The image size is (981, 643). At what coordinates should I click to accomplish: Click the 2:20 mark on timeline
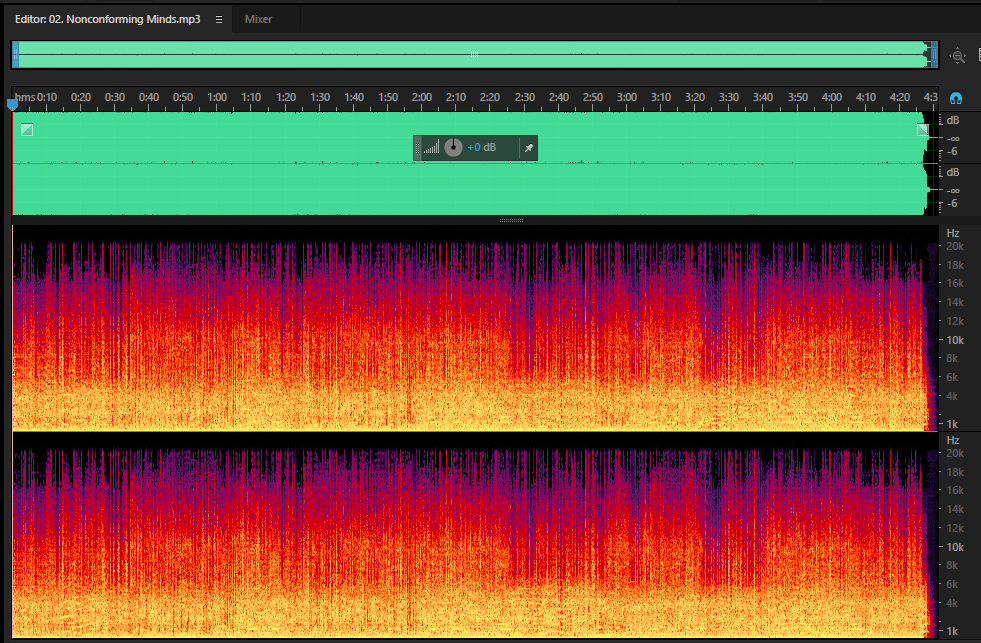click(490, 97)
